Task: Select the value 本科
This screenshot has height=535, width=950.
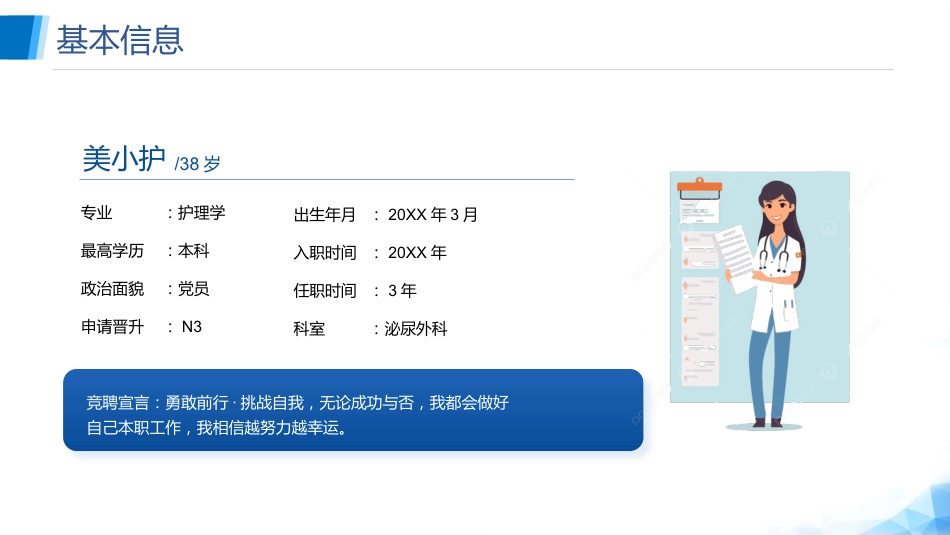Action: point(193,251)
